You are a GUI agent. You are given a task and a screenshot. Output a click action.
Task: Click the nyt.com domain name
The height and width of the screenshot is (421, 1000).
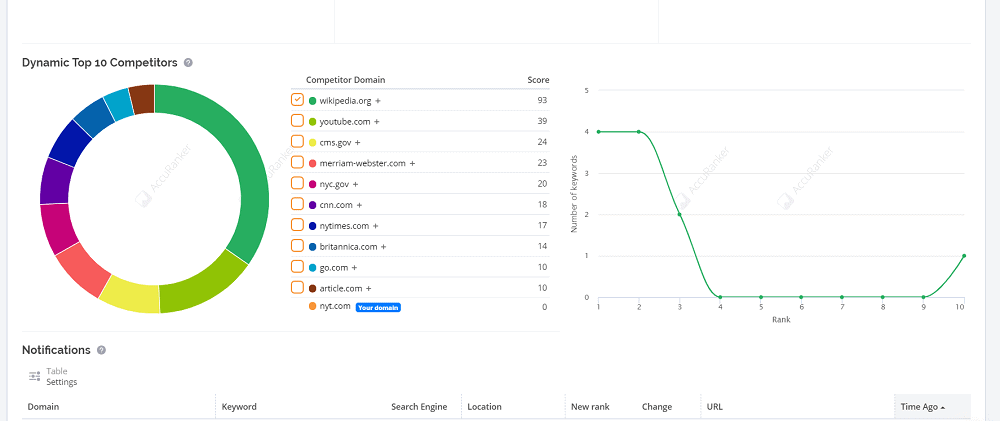click(x=335, y=306)
